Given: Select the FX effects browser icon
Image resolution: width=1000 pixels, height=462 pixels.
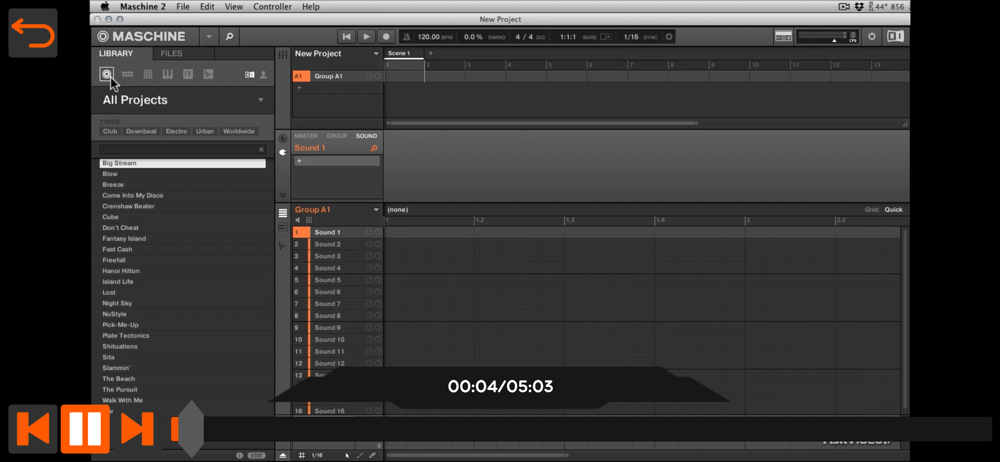Looking at the screenshot, I should pyautogui.click(x=188, y=75).
